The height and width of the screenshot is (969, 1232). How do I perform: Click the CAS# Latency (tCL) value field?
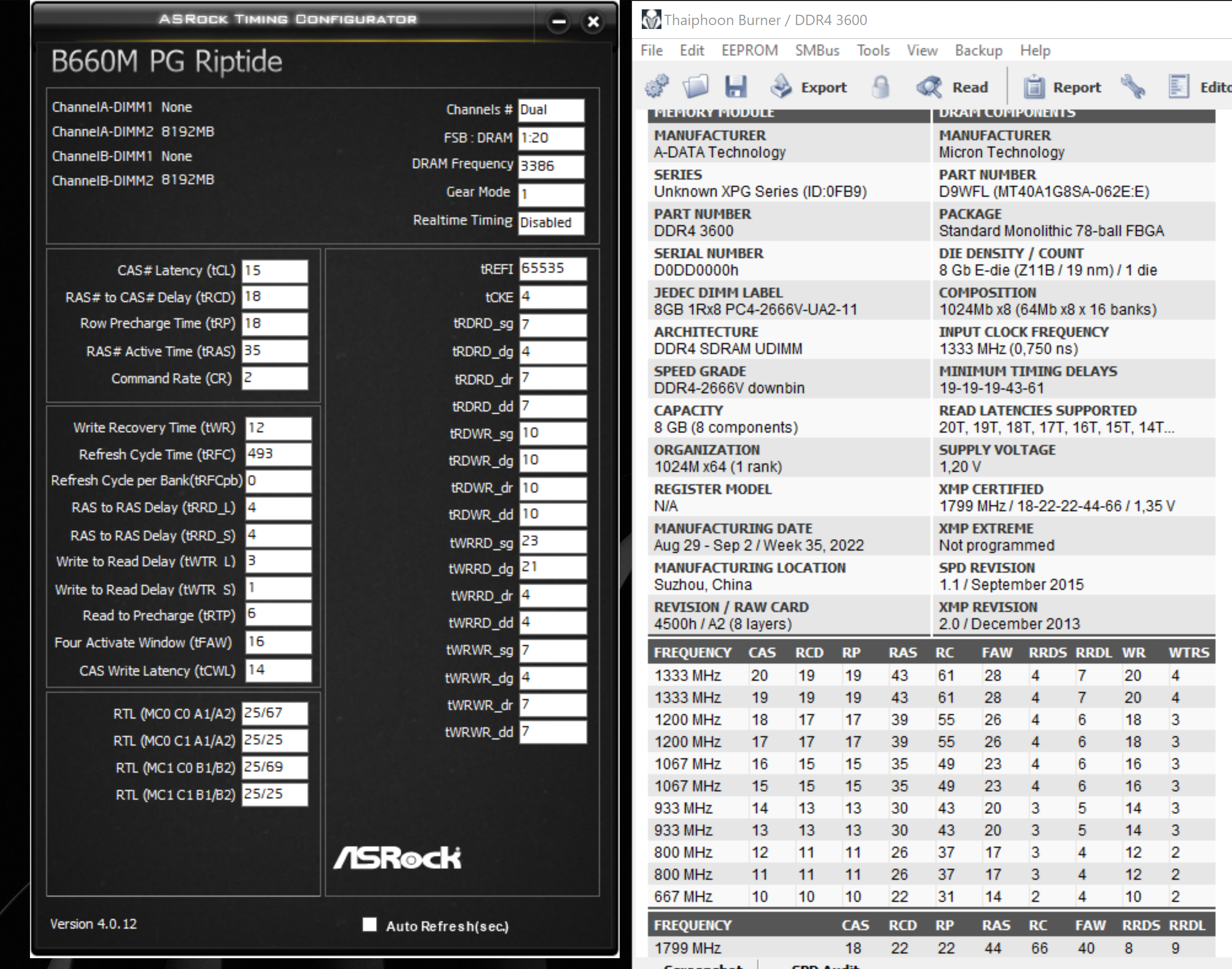275,271
